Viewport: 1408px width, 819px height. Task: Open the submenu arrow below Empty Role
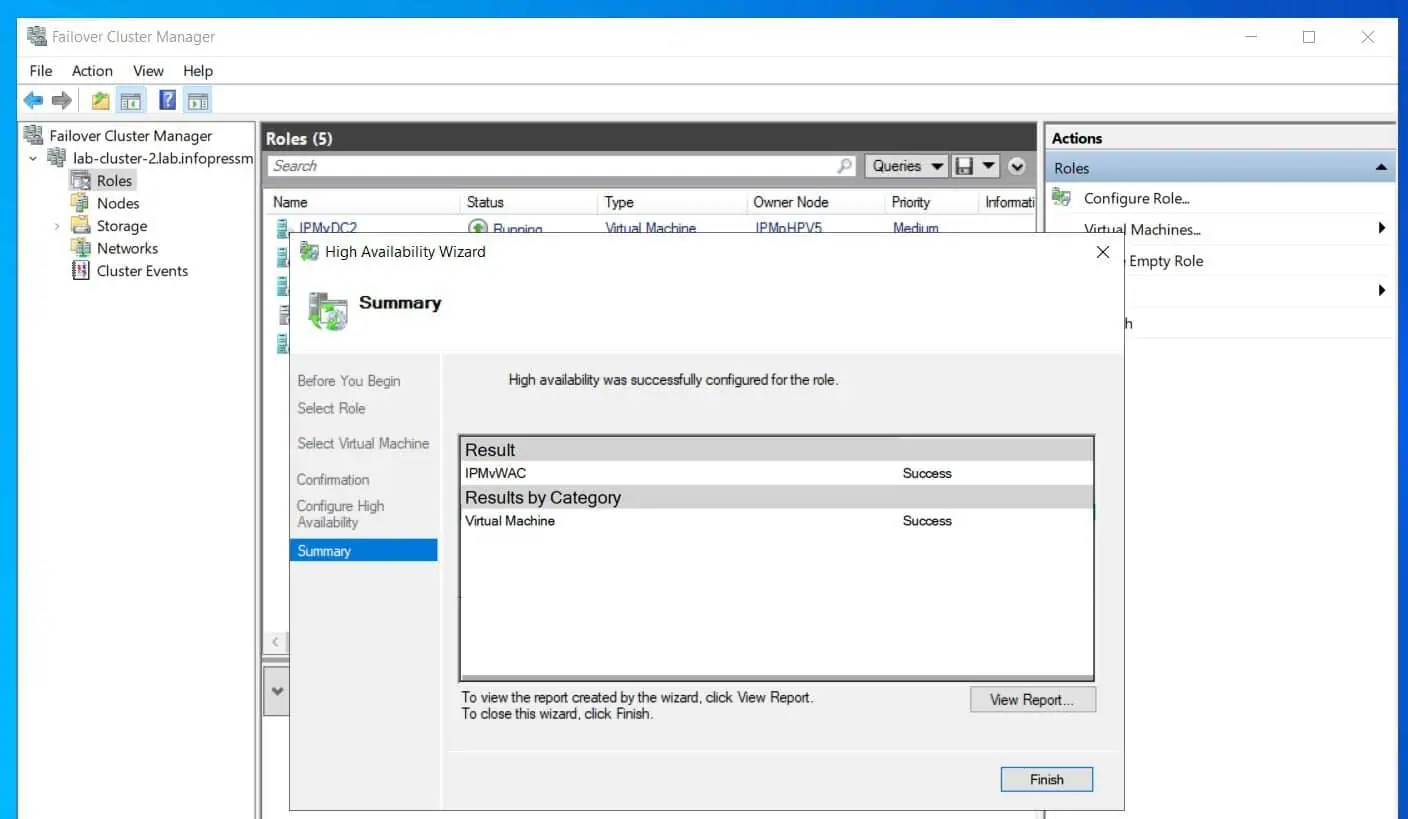1382,291
